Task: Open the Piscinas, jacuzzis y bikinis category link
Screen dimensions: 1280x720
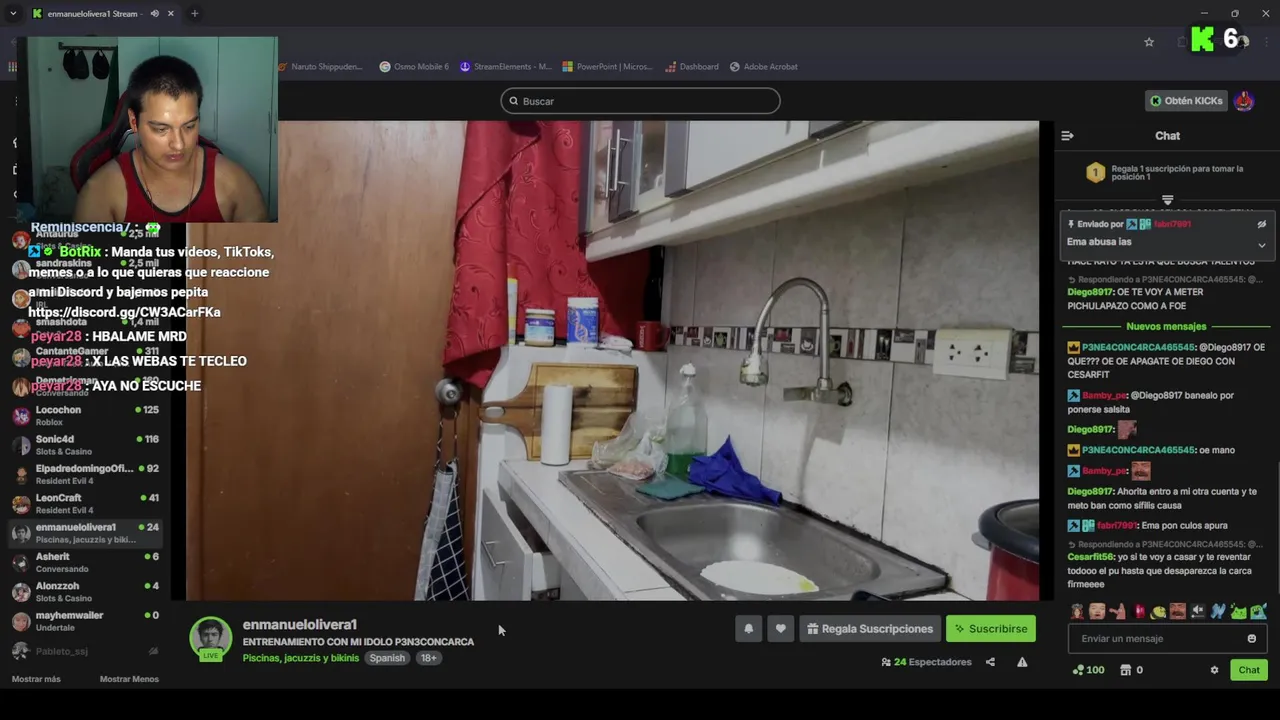Action: pos(300,658)
